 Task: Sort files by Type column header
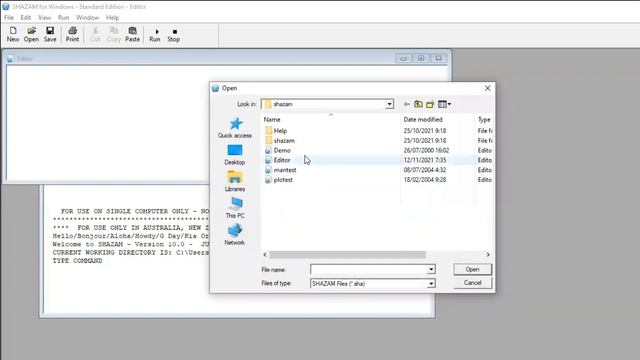tap(484, 120)
